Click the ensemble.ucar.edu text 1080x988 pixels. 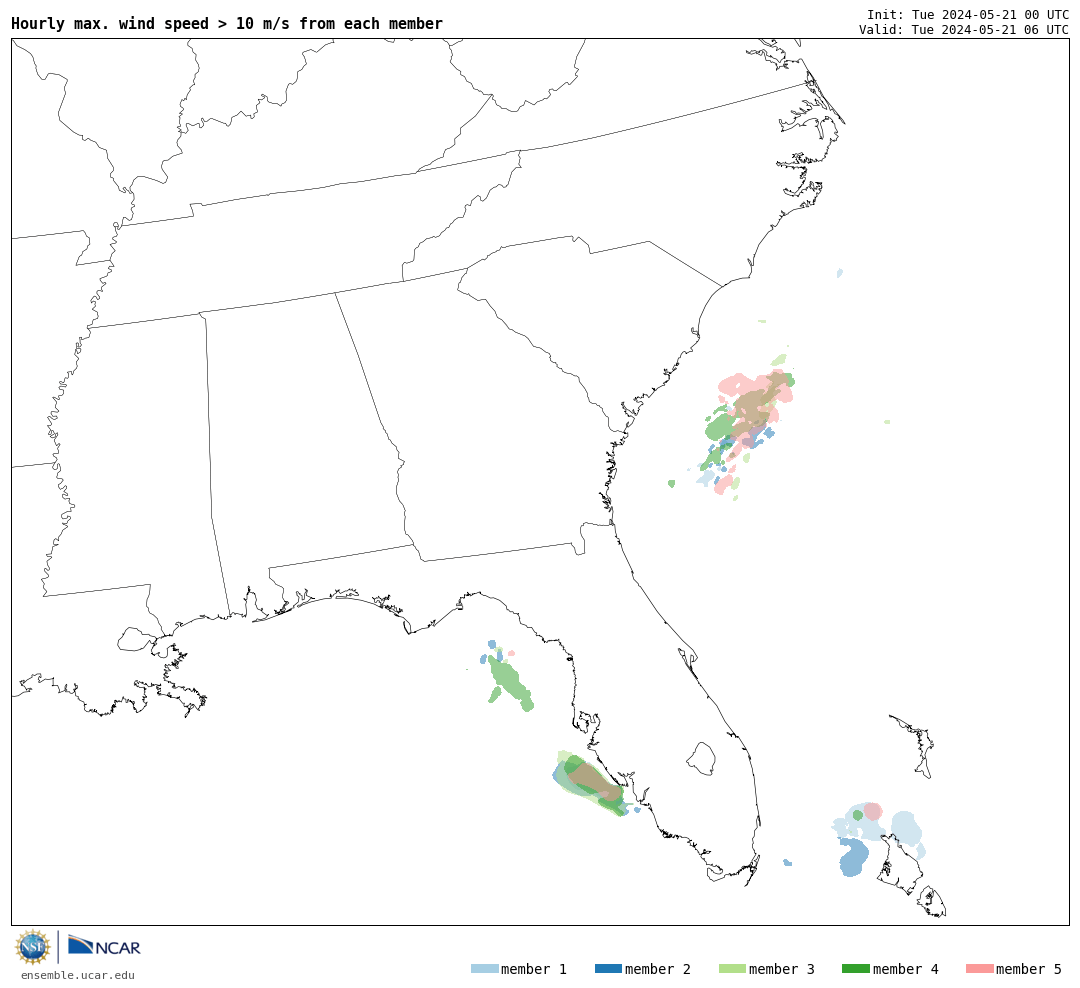click(78, 975)
